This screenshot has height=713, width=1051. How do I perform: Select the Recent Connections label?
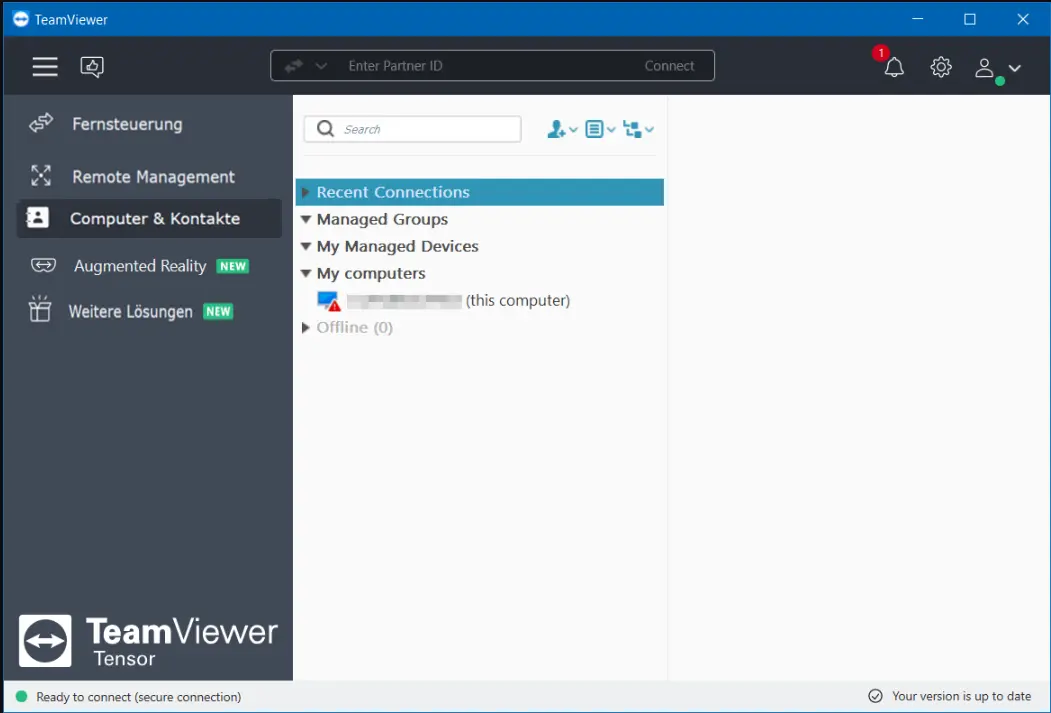[x=393, y=192]
